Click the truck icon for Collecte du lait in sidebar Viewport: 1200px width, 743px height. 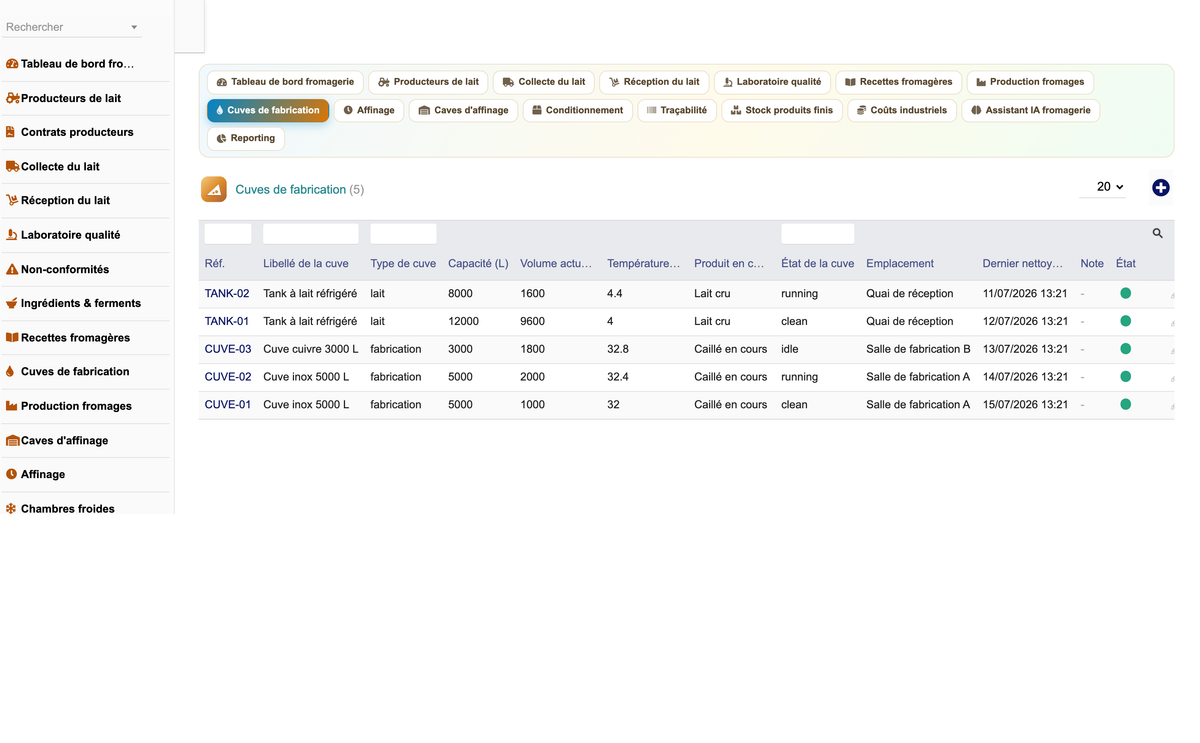[x=12, y=166]
